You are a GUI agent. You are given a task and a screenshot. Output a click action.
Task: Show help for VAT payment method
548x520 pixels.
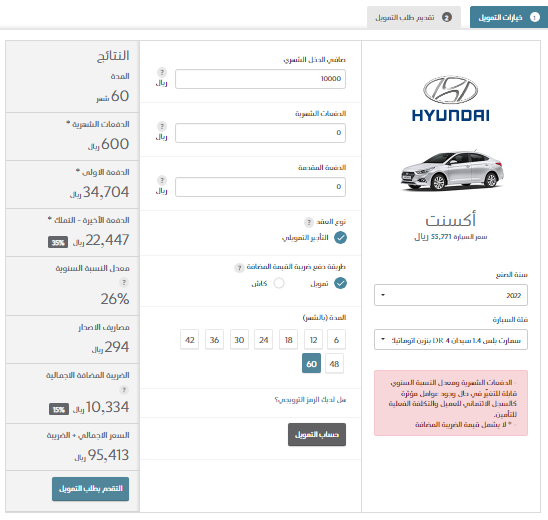pos(239,268)
